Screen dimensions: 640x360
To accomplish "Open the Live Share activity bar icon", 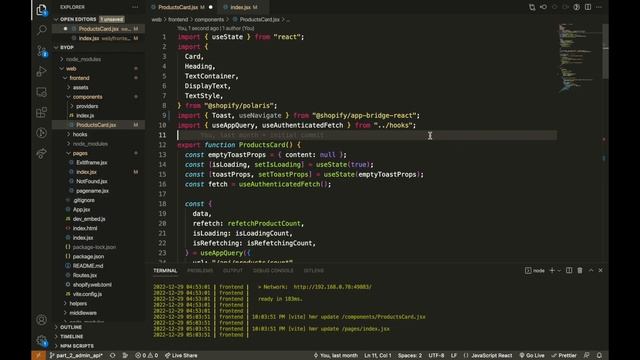I will 41,153.
